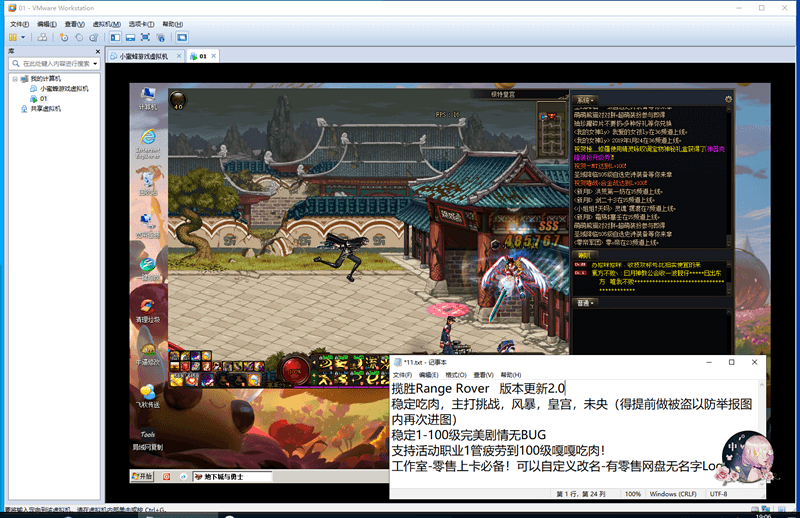Image resolution: width=800 pixels, height=518 pixels.
Task: Open the snapshot manager icon
Action: (93, 37)
